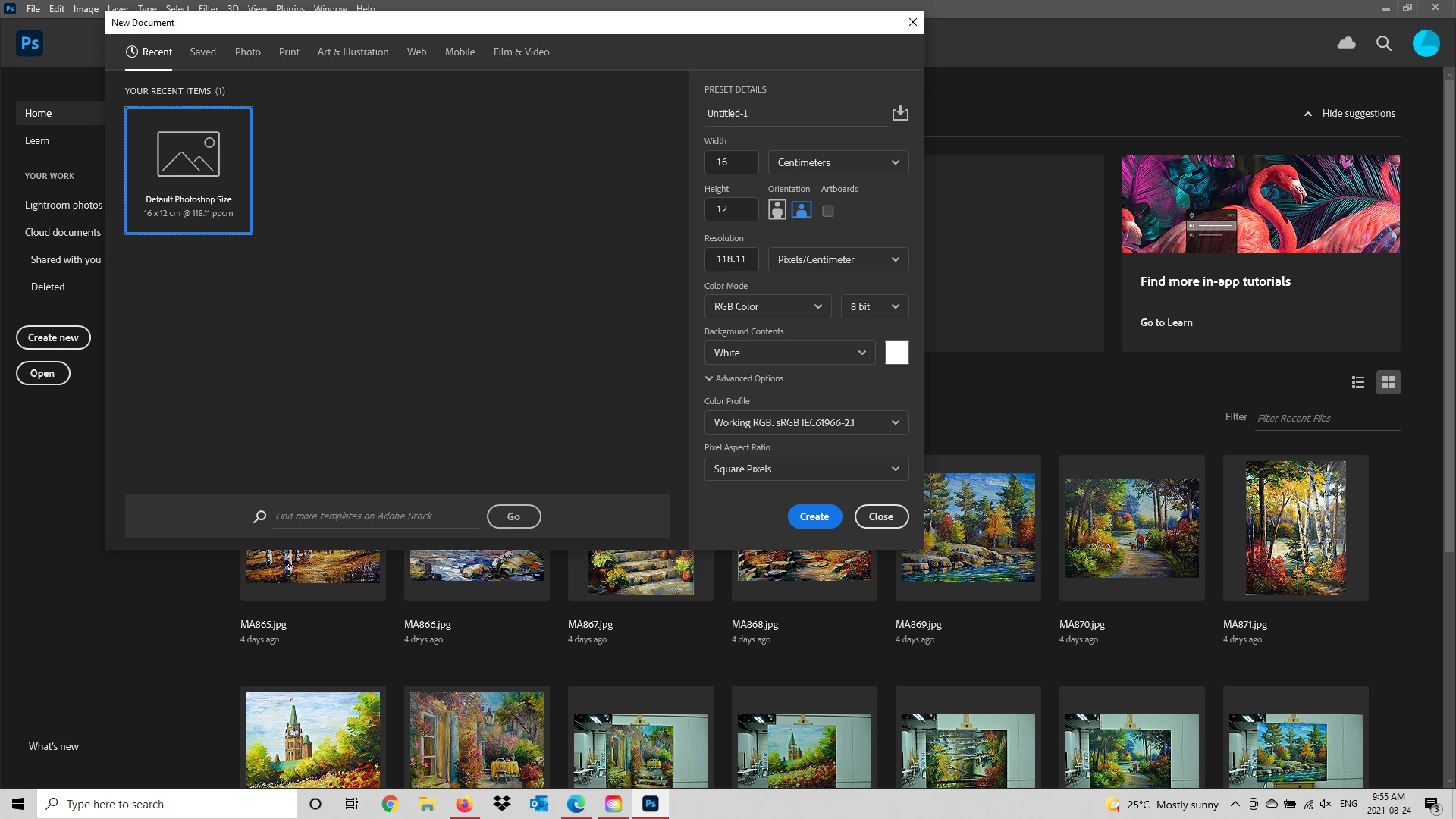This screenshot has height=819, width=1456.
Task: Open the Centimeters width unit dropdown
Action: 837,162
